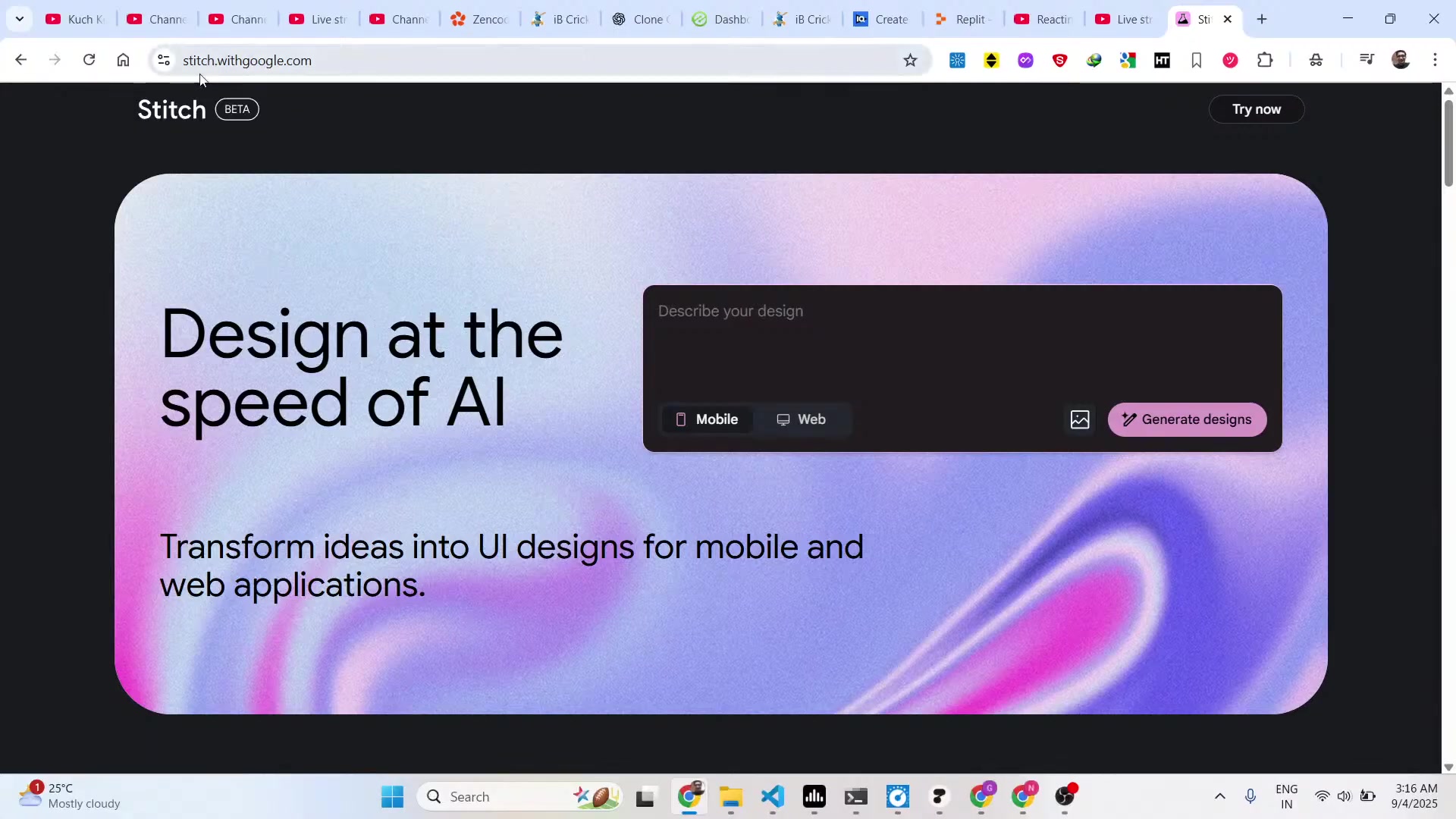This screenshot has width=1456, height=819.
Task: Click the Generate designs button
Action: (x=1187, y=419)
